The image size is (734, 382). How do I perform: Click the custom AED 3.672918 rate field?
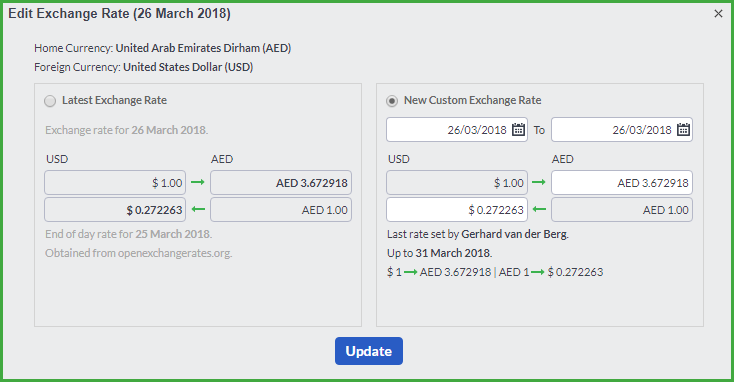pyautogui.click(x=622, y=183)
